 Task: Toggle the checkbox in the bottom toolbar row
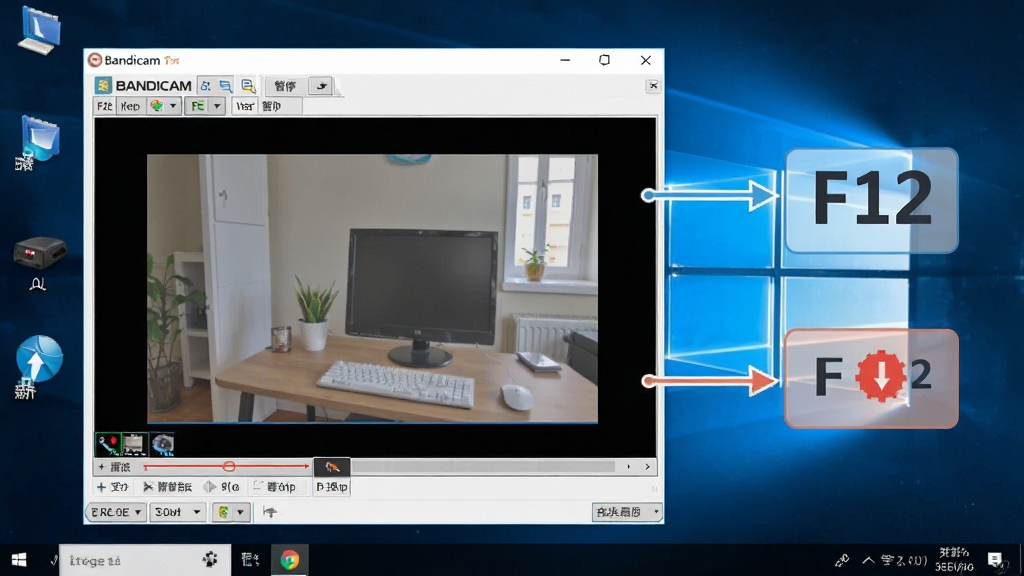[258, 486]
